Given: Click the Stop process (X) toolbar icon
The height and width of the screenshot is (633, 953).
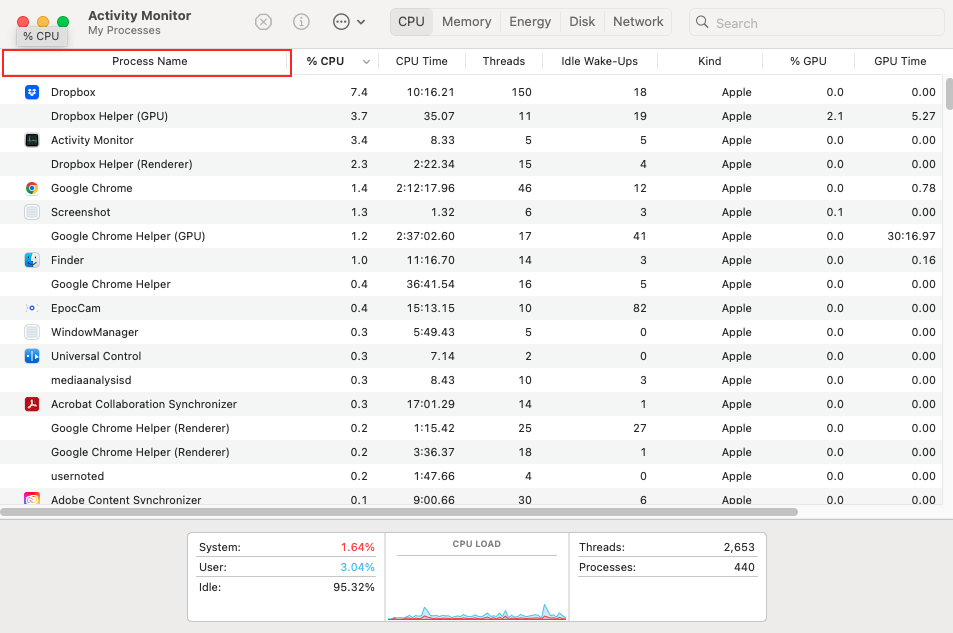Looking at the screenshot, I should [x=263, y=22].
